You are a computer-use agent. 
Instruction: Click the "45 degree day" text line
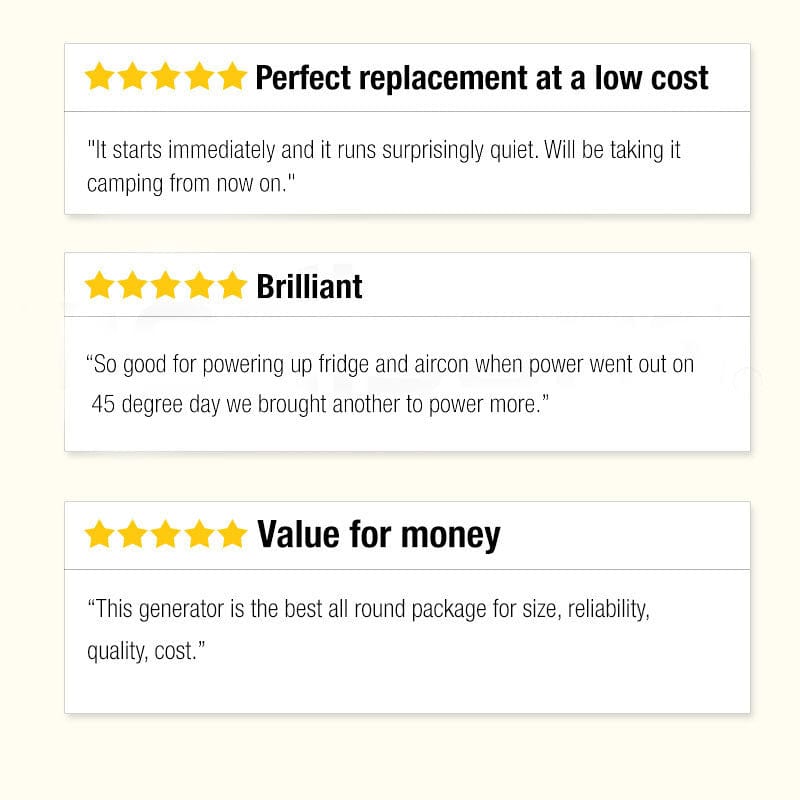(x=320, y=405)
